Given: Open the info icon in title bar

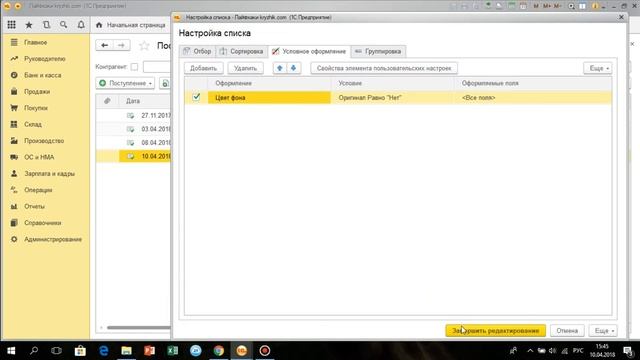Looking at the screenshot, I should [595, 6].
